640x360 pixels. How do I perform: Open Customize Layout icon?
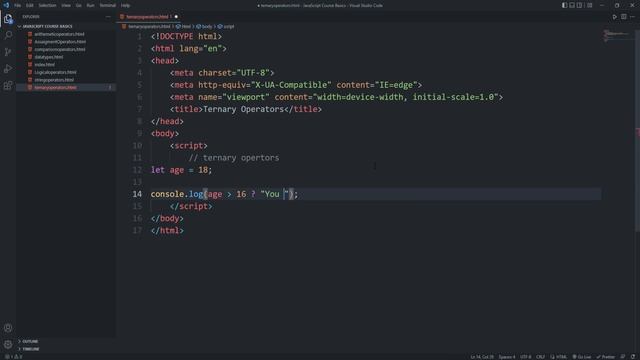tap(589, 5)
